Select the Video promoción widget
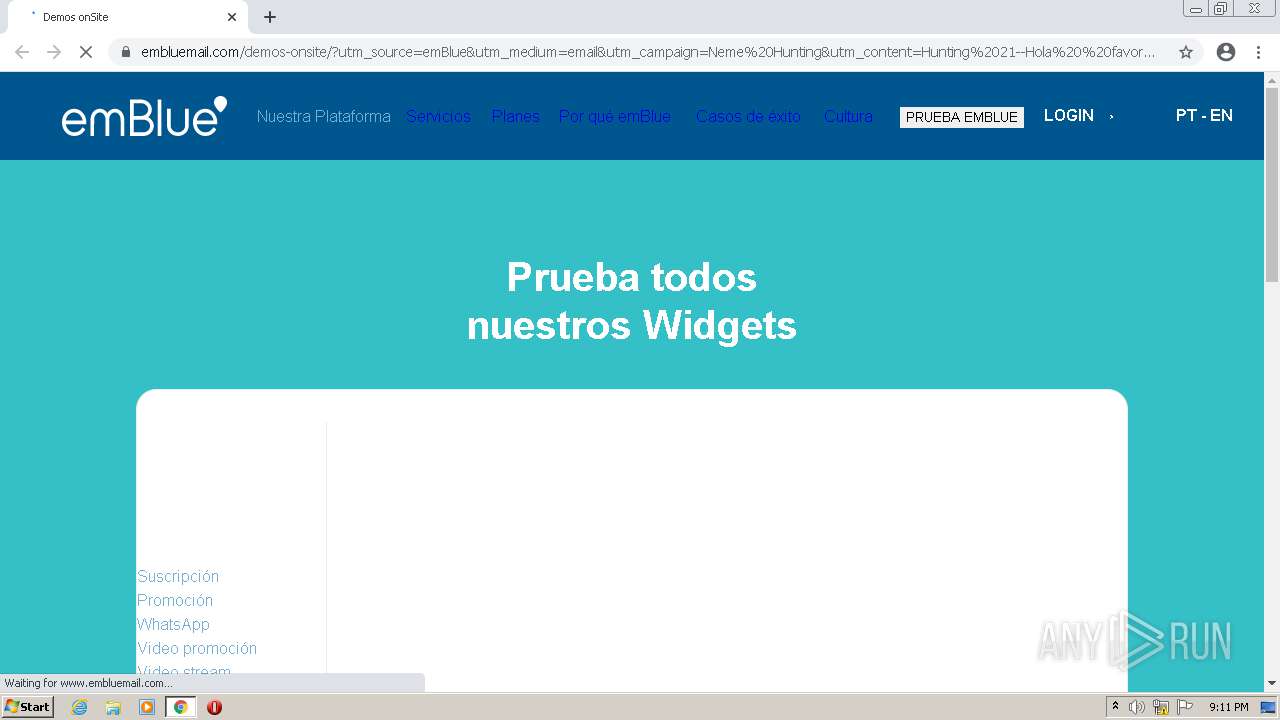 pos(197,649)
